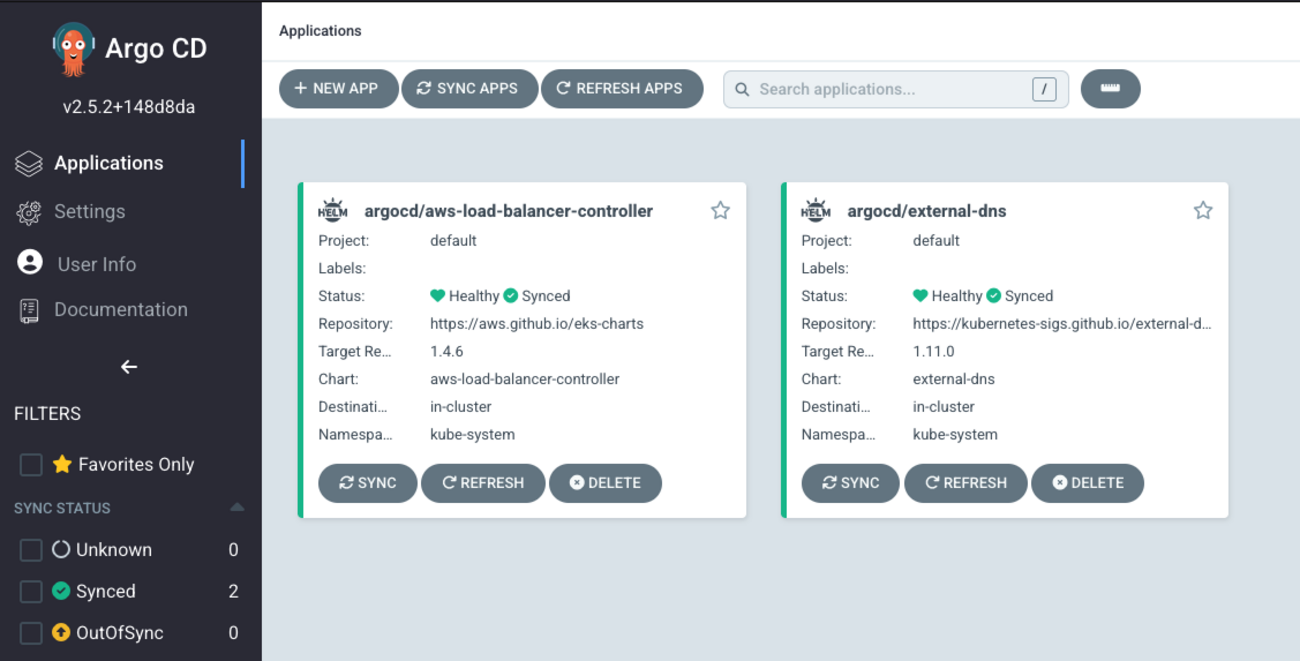Viewport: 1300px width, 661px height.
Task: Click the Applications breadcrumb at the top
Action: pos(320,31)
